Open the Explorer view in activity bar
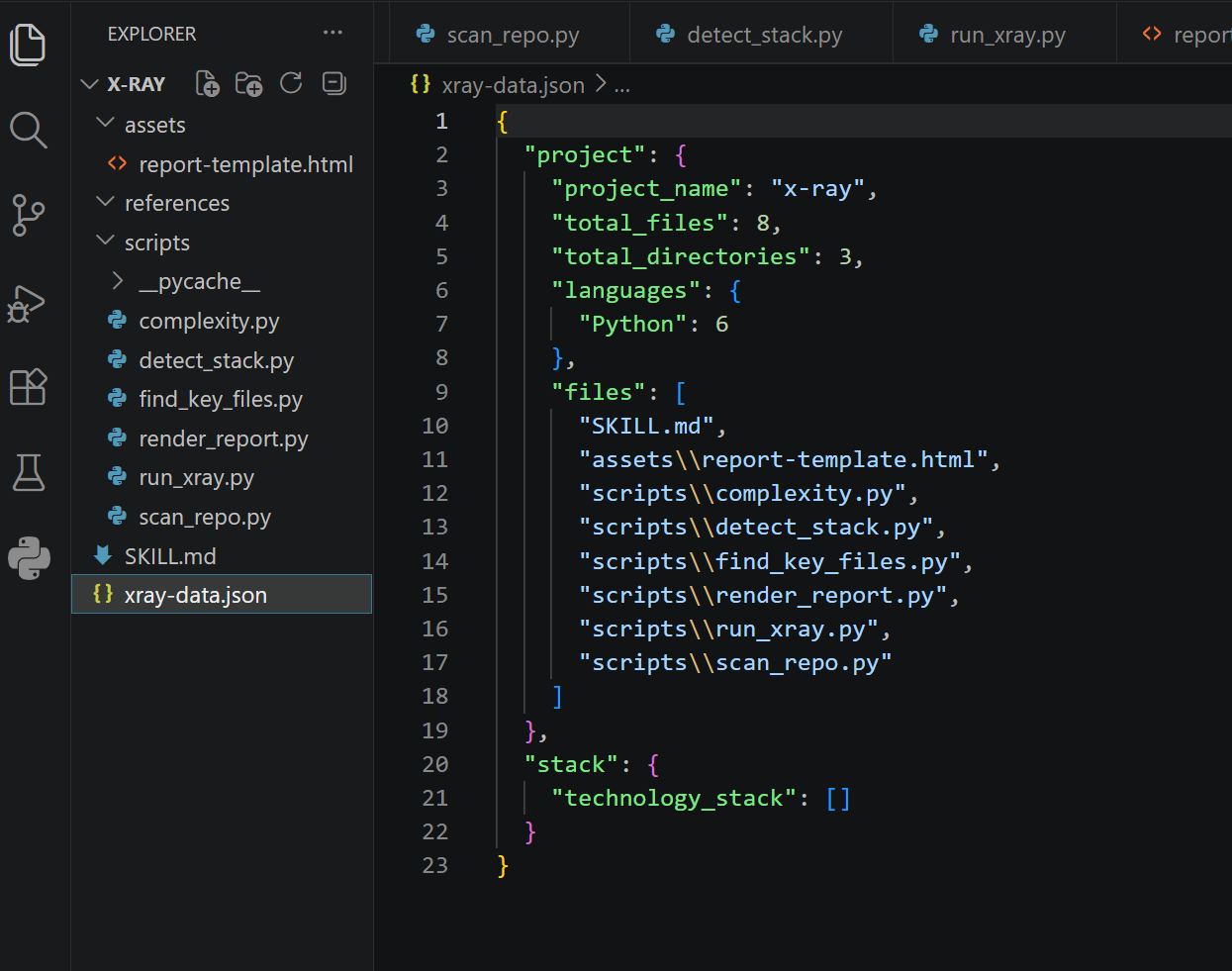The width and height of the screenshot is (1232, 971). coord(28,45)
